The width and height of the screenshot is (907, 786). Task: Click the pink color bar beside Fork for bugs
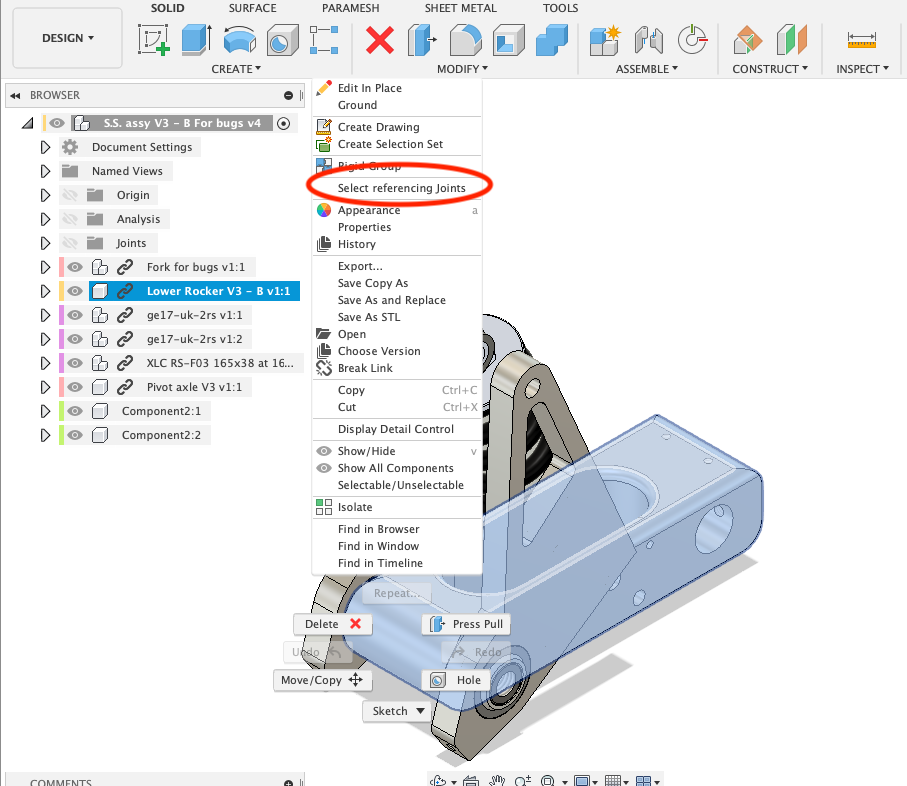click(61, 267)
